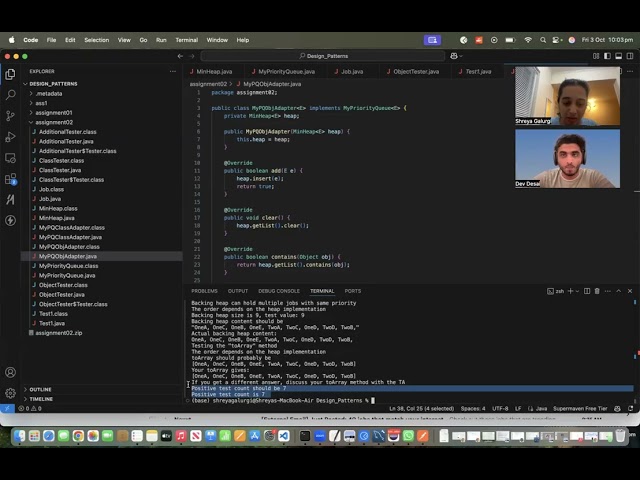The width and height of the screenshot is (640, 480).
Task: Maximize panel with up chevron
Action: [x=619, y=291]
